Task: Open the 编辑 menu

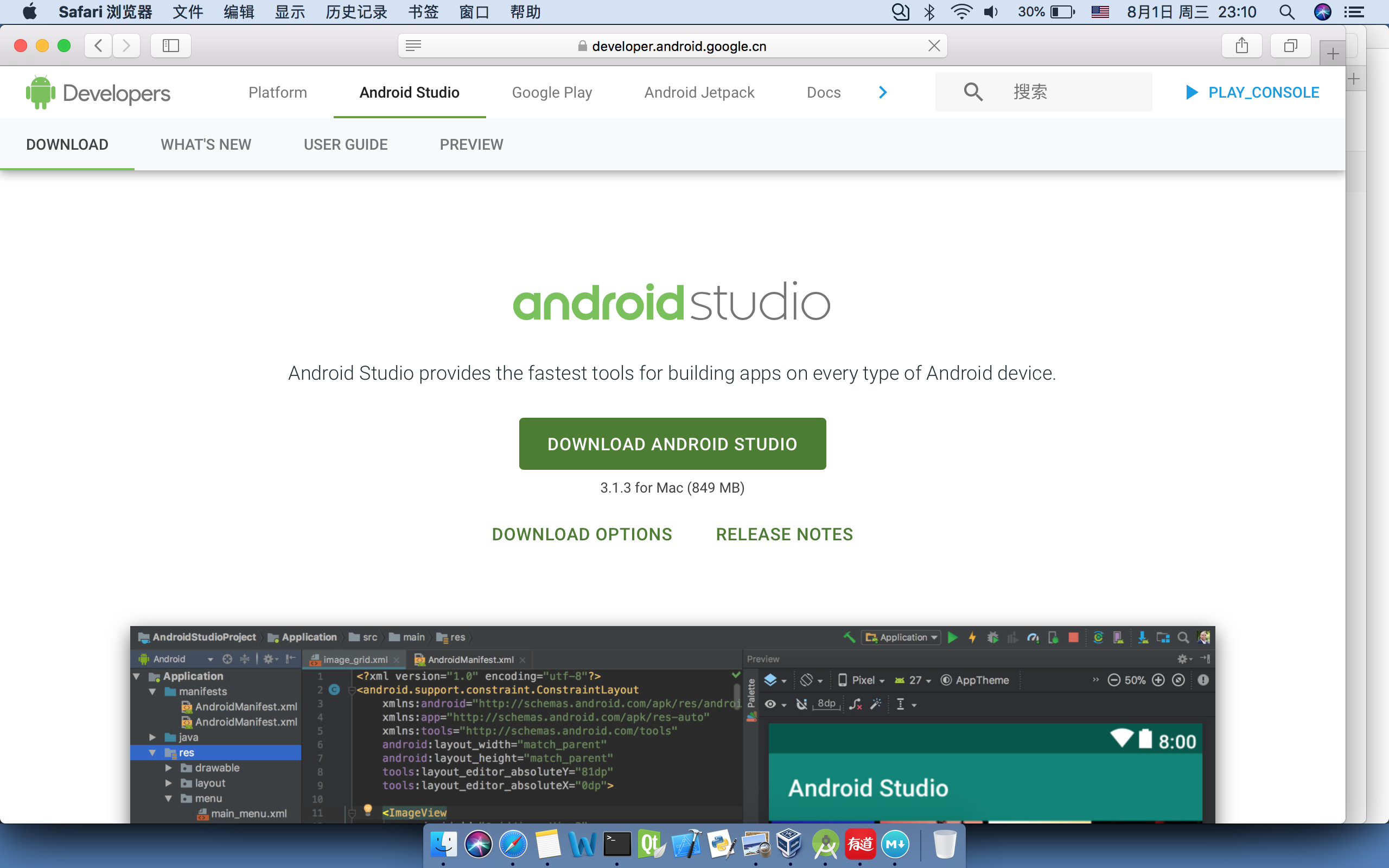Action: click(239, 12)
